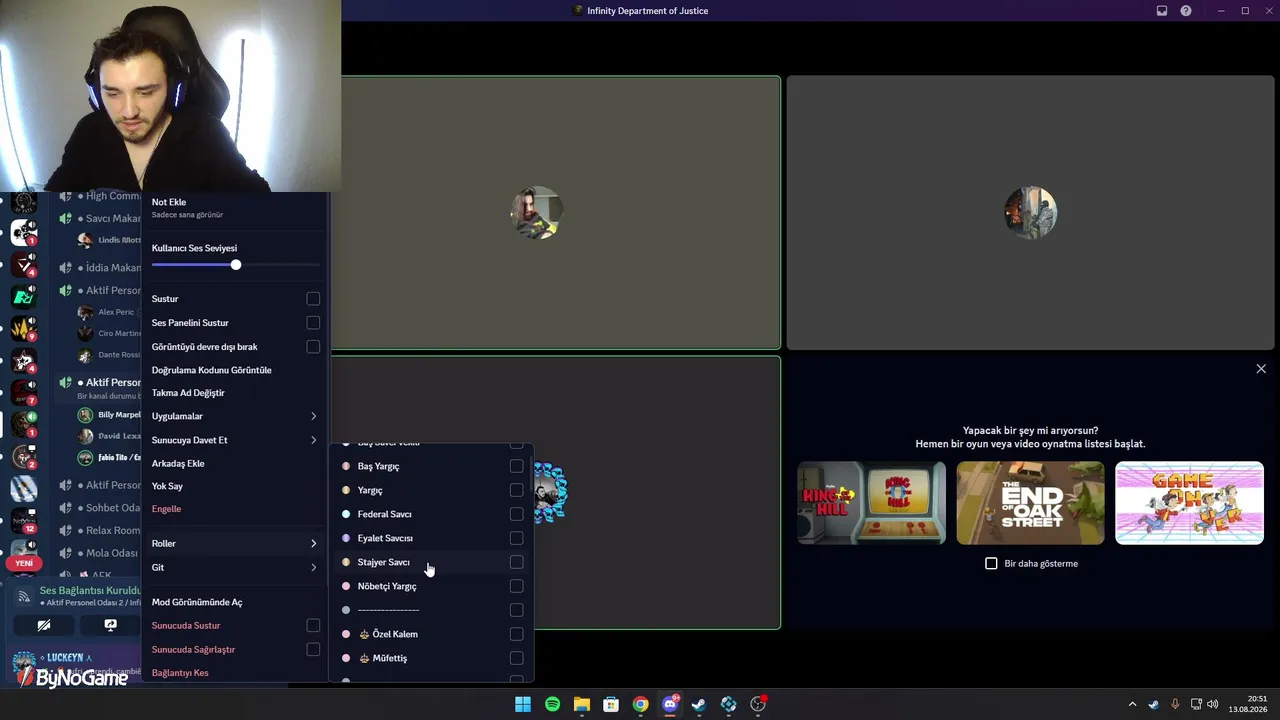The width and height of the screenshot is (1280, 720).
Task: Open Ciro Martine's avatar in voice channel
Action: click(85, 333)
